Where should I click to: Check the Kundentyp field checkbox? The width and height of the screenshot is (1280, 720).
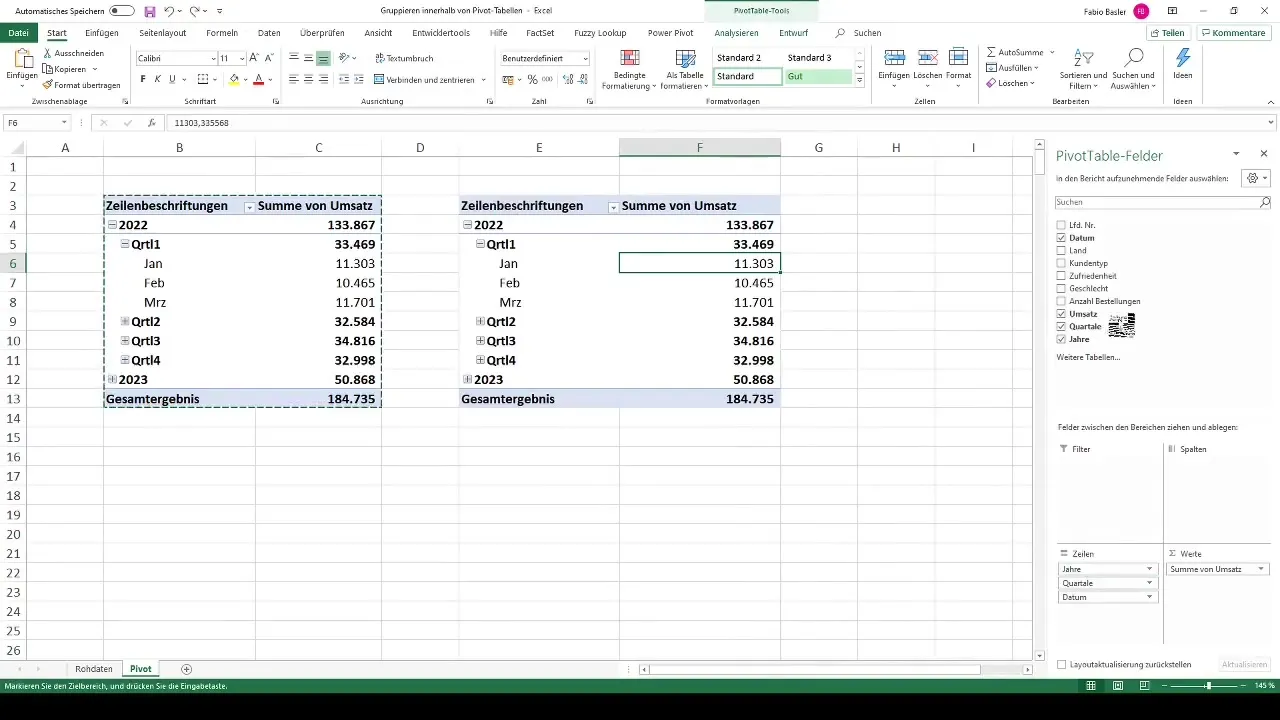click(1062, 263)
